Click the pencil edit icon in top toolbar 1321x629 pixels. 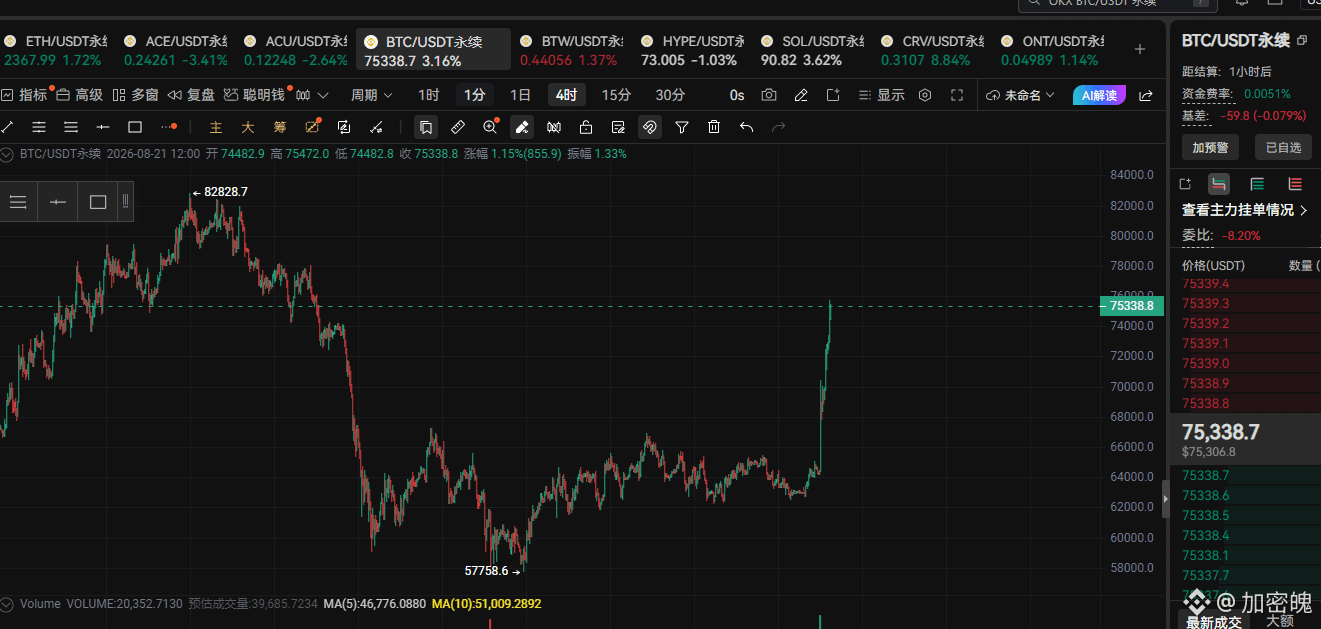click(801, 95)
